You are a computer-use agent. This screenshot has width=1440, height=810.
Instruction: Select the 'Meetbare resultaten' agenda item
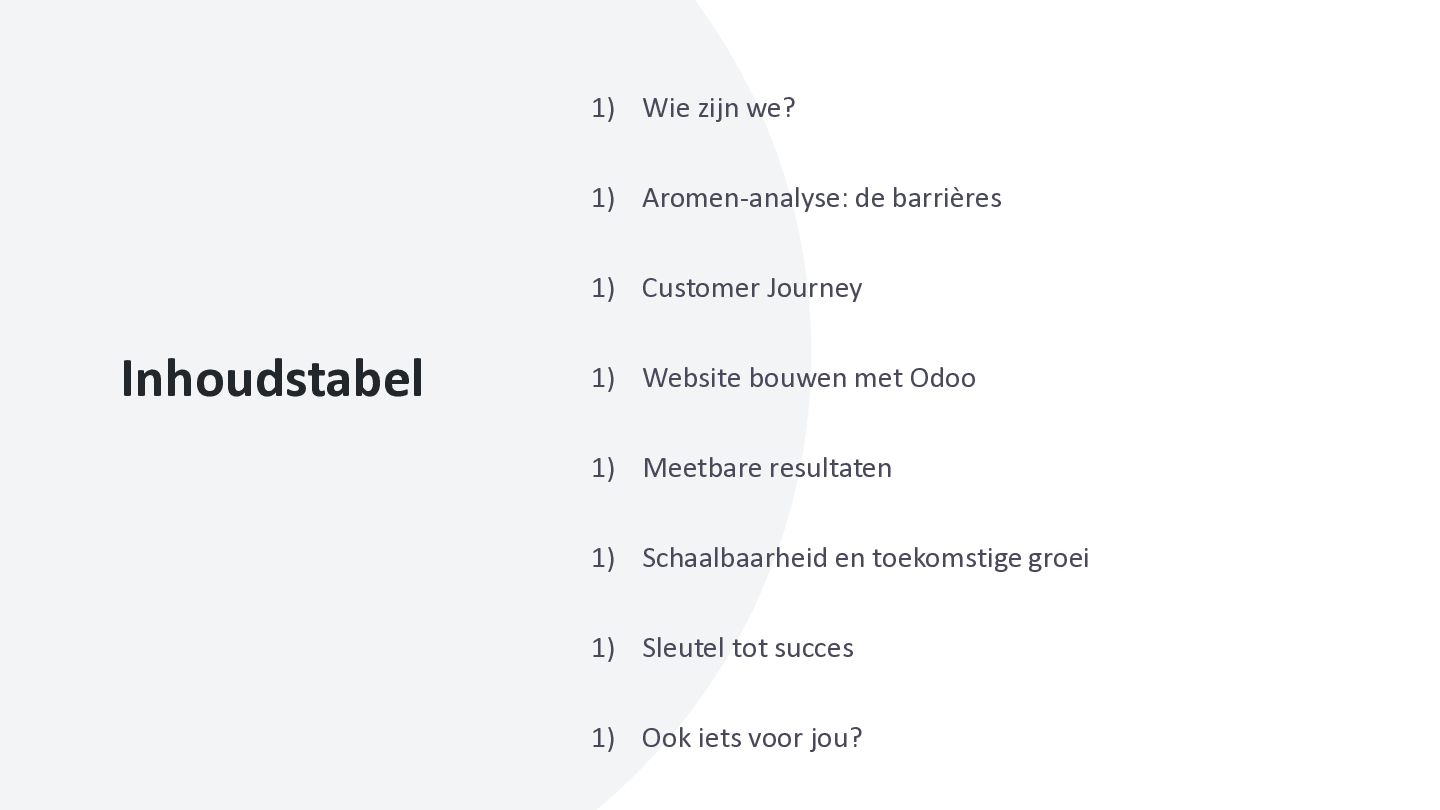click(x=766, y=468)
